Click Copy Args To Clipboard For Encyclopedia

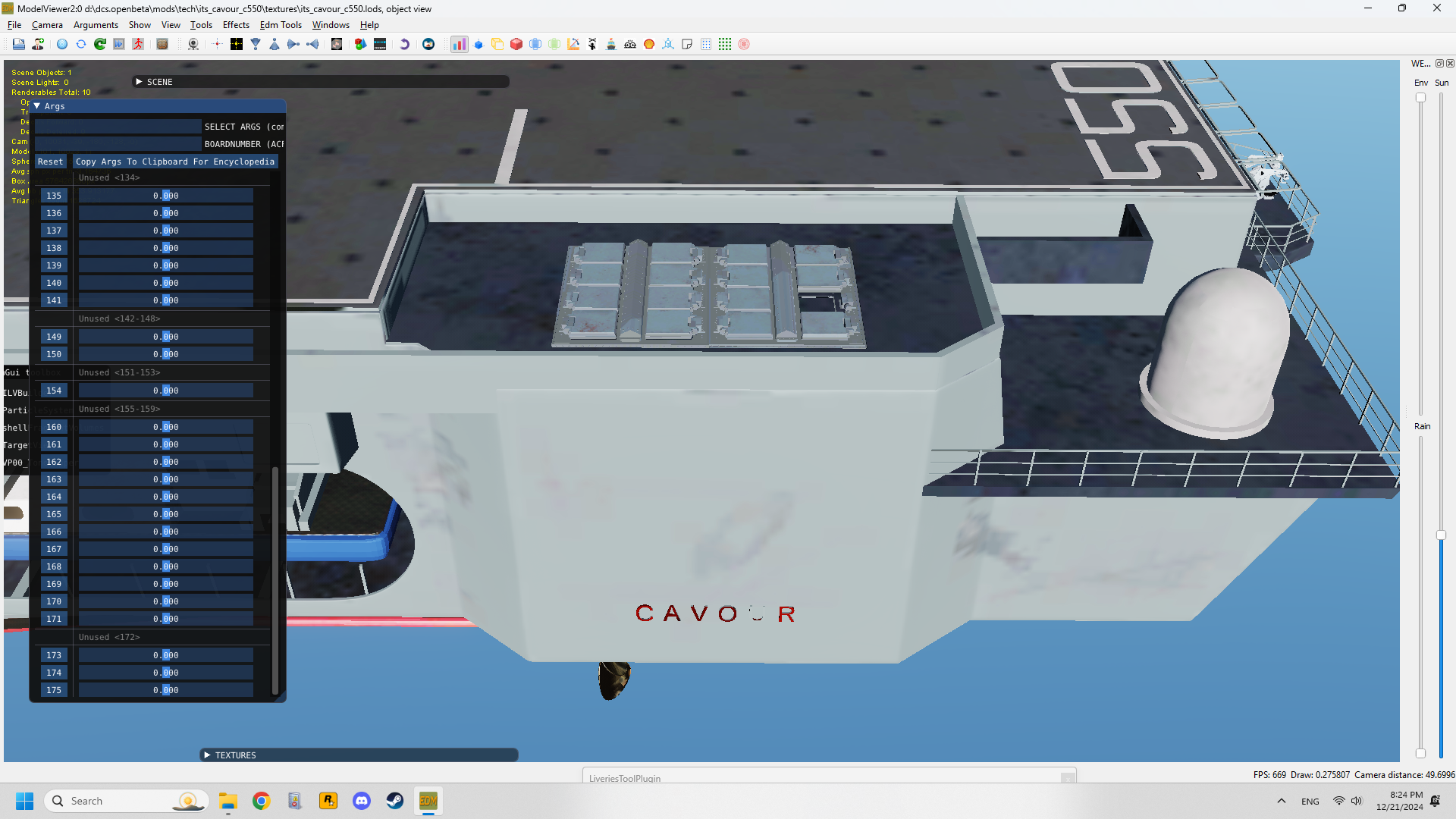[x=175, y=162]
